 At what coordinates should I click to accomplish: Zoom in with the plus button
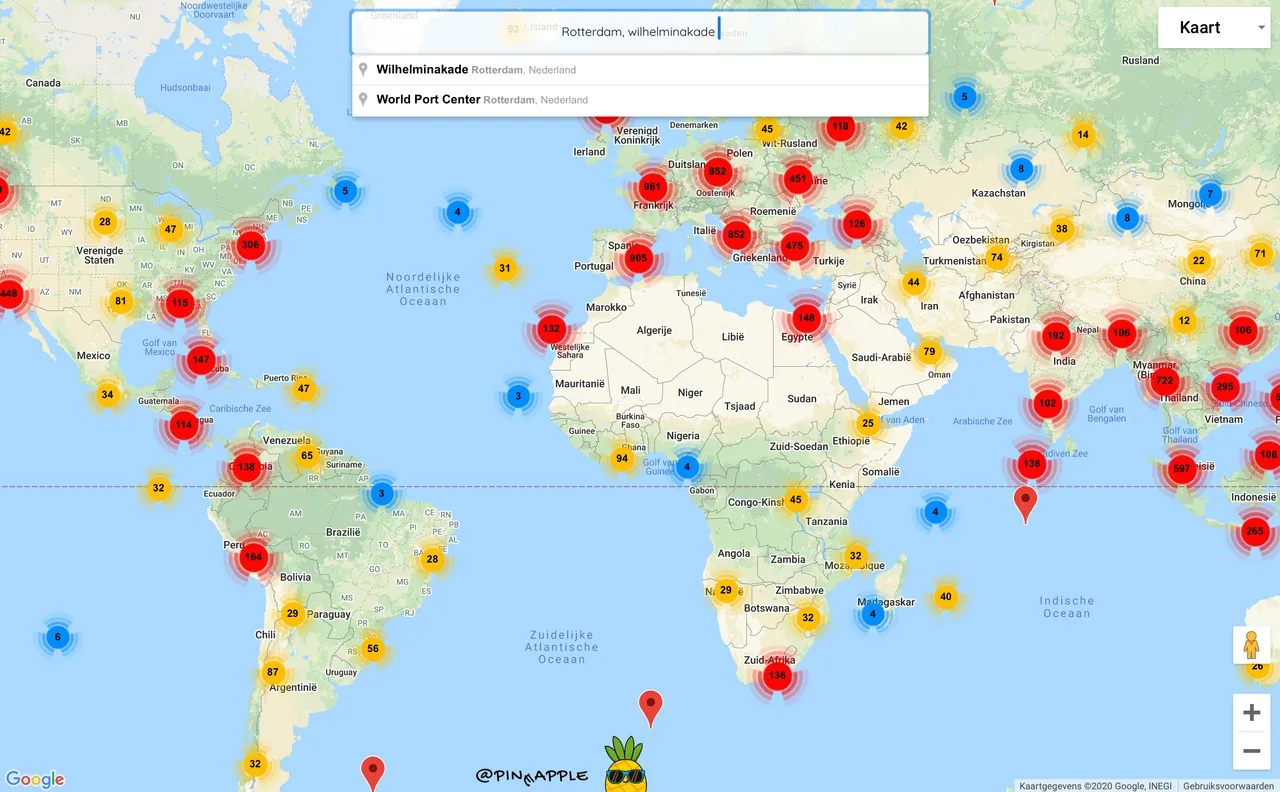point(1251,713)
